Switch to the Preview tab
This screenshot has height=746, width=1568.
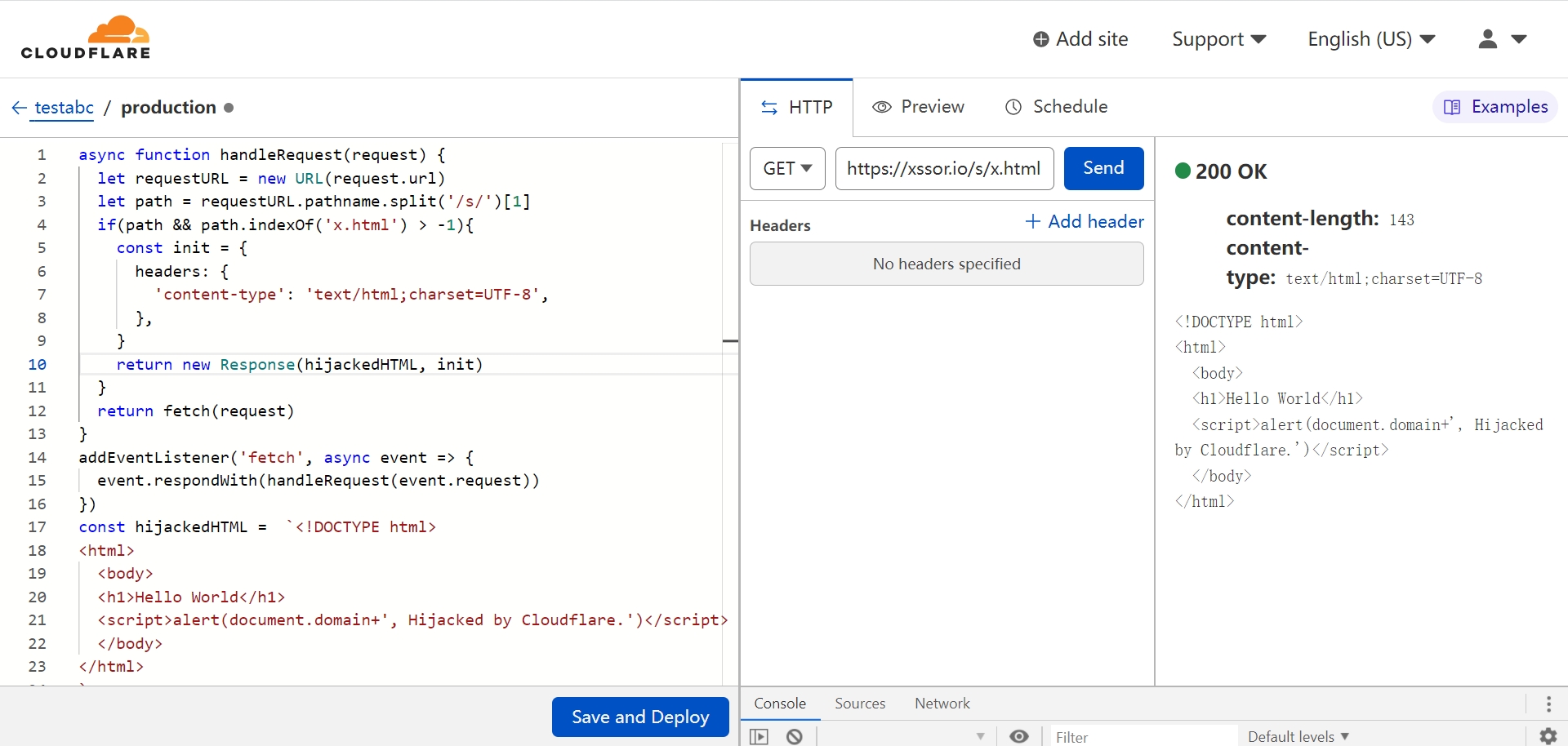[918, 107]
